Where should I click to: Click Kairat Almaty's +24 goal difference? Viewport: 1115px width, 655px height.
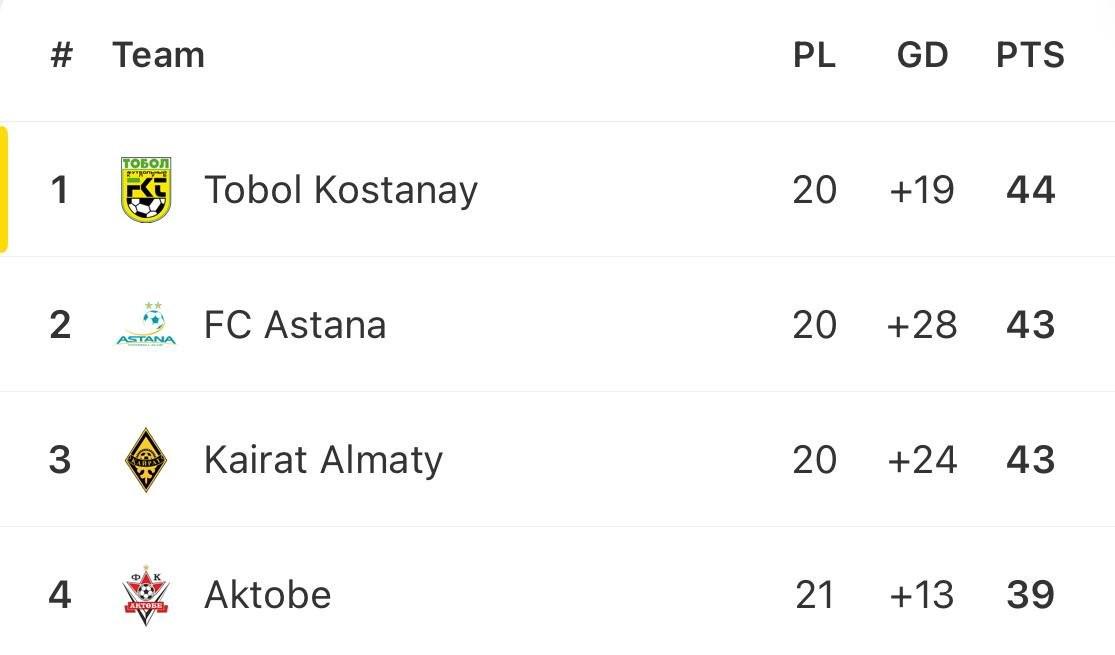click(922, 460)
